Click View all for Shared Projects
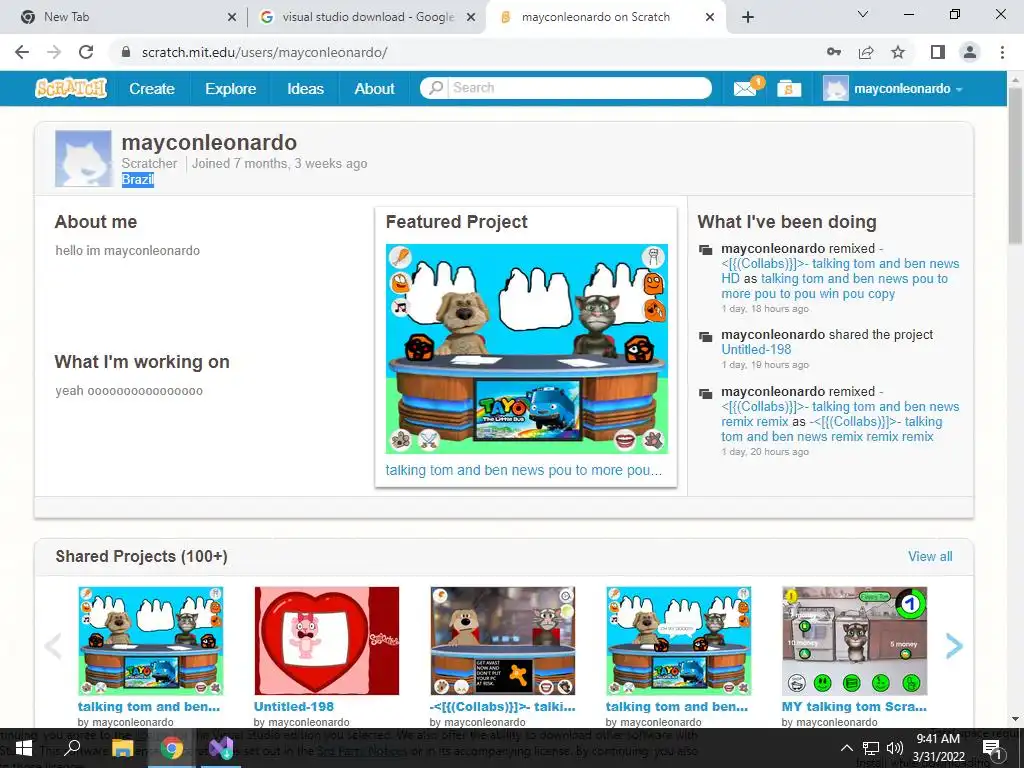 tap(930, 556)
